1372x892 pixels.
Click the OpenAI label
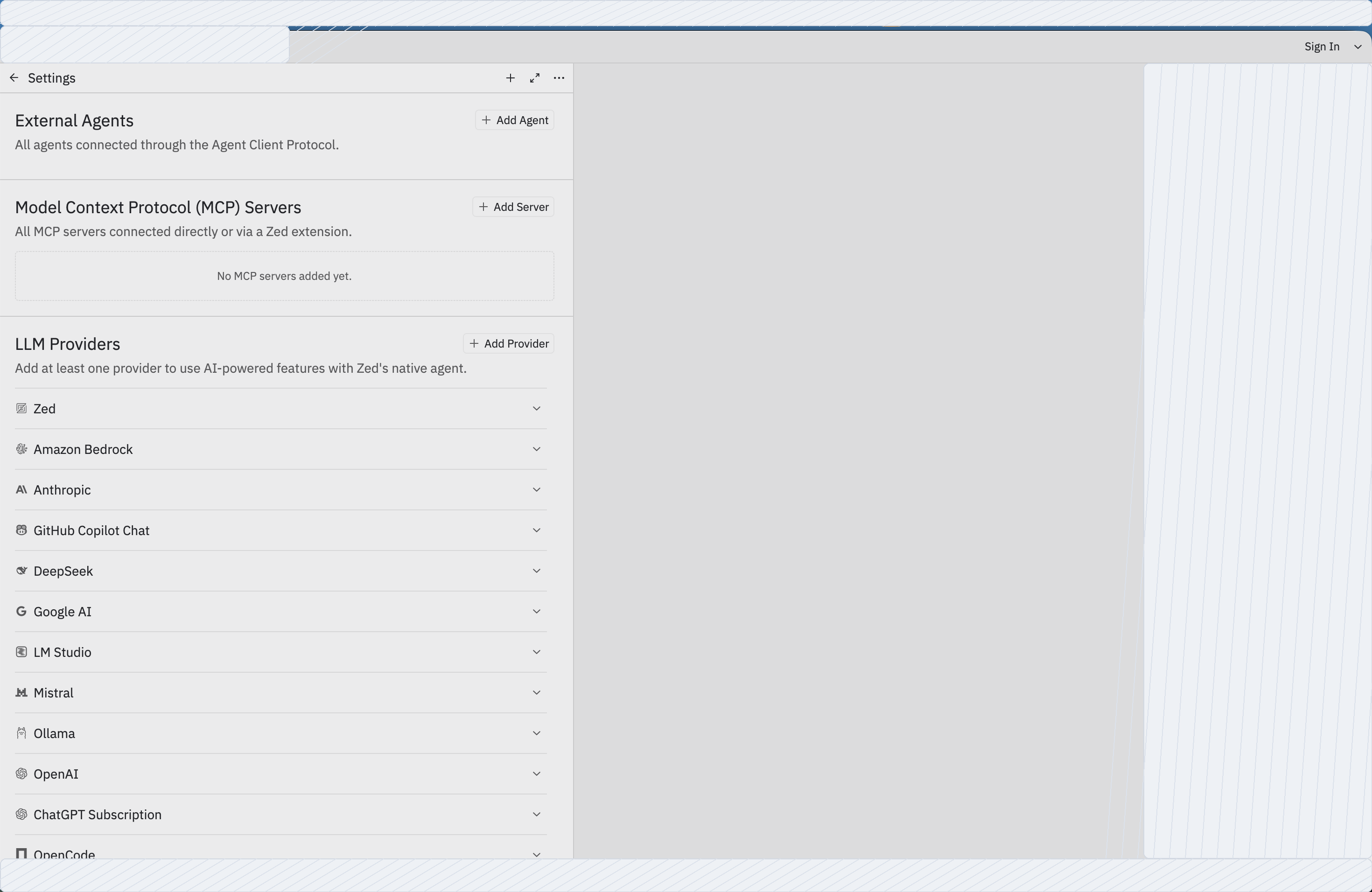(56, 774)
